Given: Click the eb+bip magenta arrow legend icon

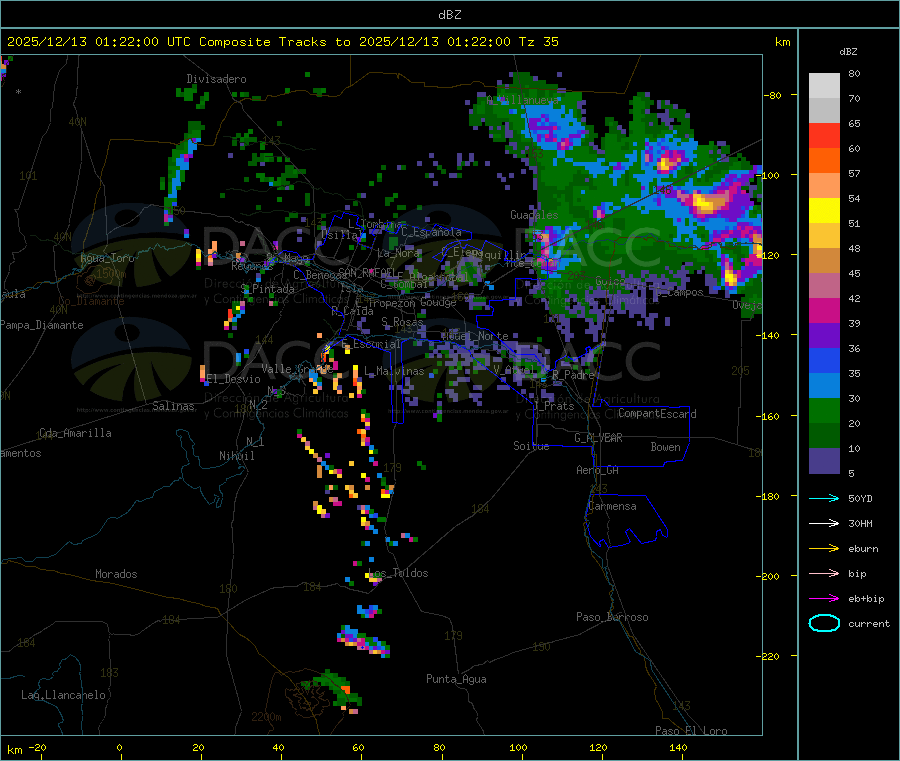Looking at the screenshot, I should [824, 599].
